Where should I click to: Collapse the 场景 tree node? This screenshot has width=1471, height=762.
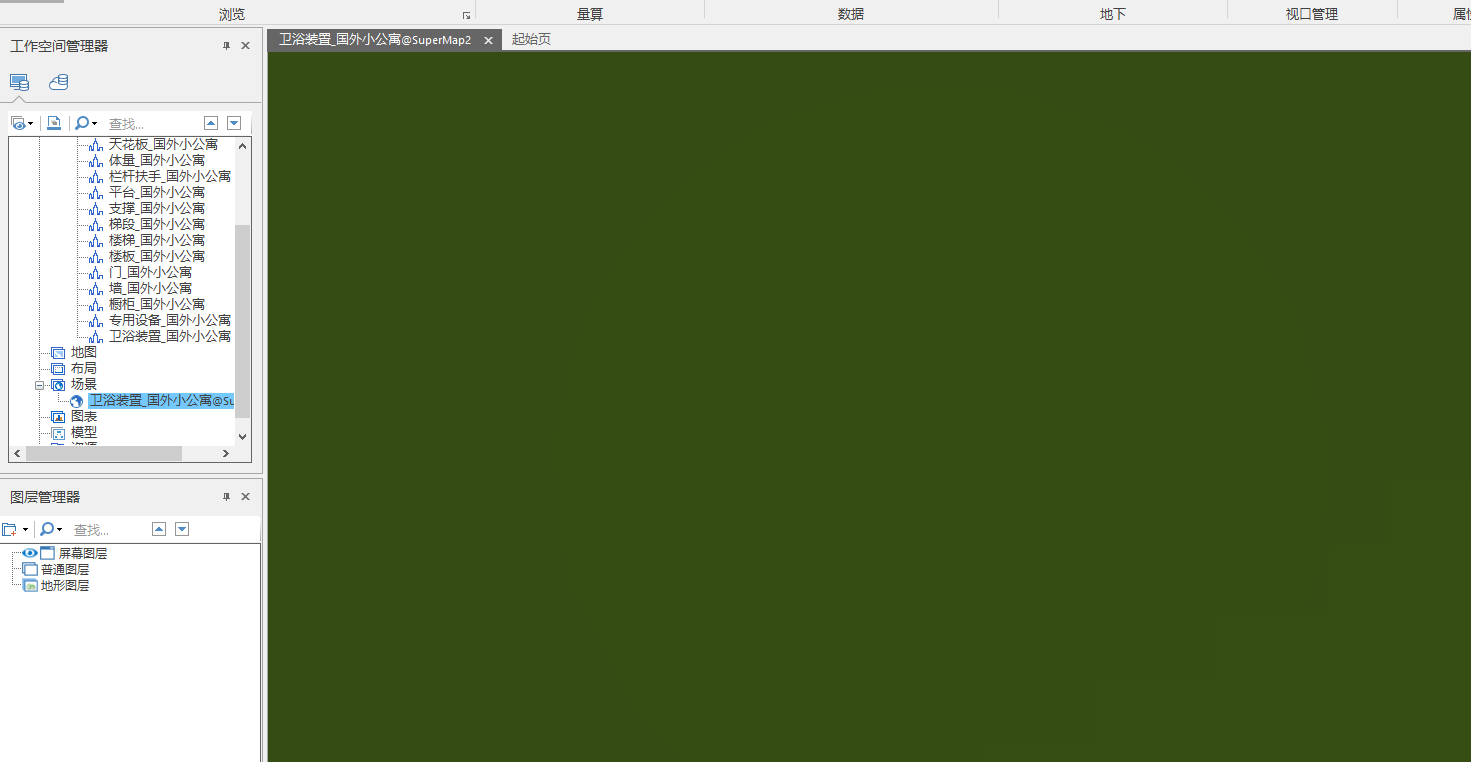(x=40, y=384)
